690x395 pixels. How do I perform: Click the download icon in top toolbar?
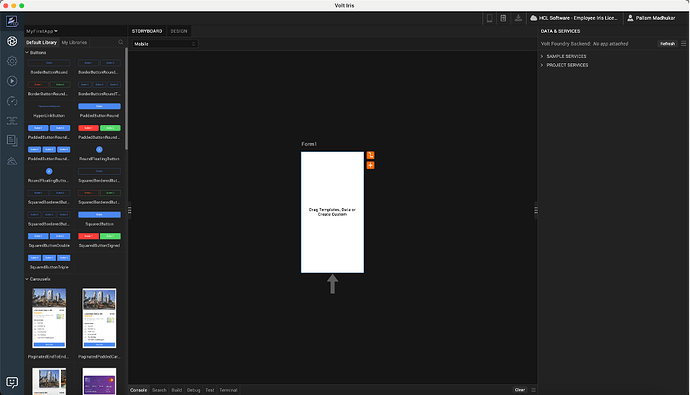[518, 18]
